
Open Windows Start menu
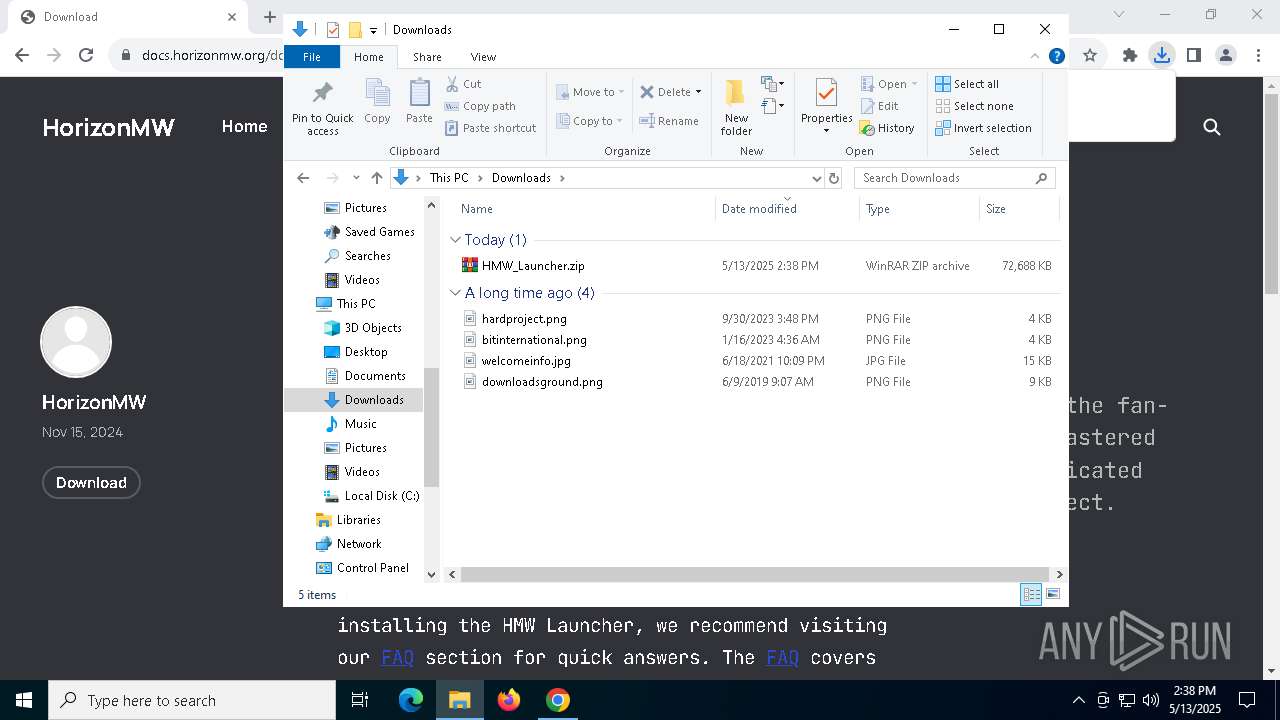point(24,700)
